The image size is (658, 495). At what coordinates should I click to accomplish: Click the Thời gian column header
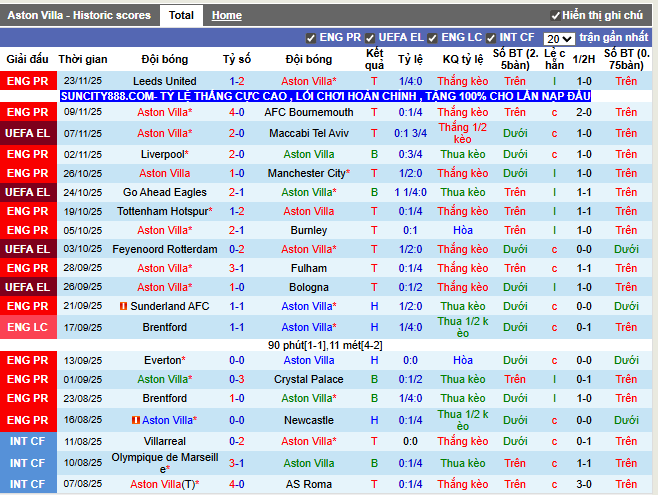click(83, 60)
